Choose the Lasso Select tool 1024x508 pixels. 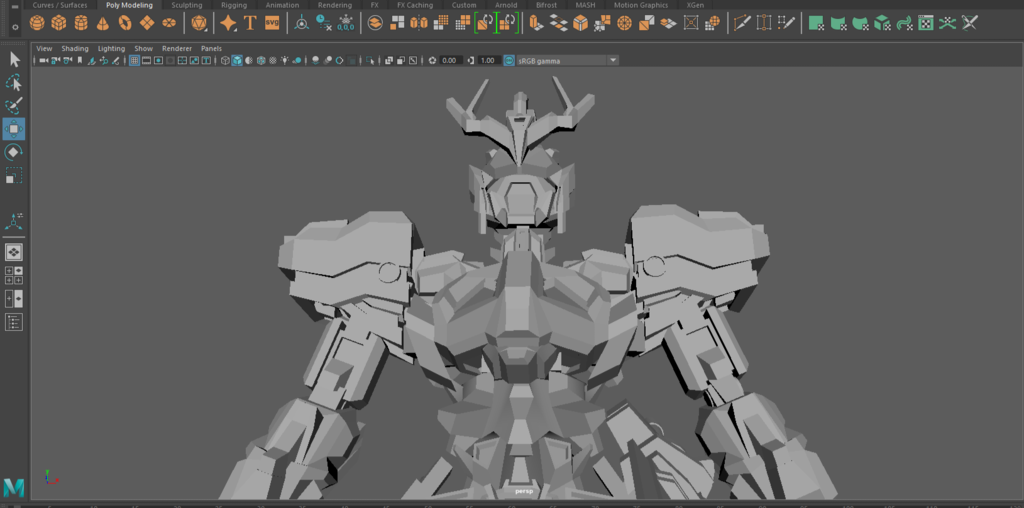14,83
